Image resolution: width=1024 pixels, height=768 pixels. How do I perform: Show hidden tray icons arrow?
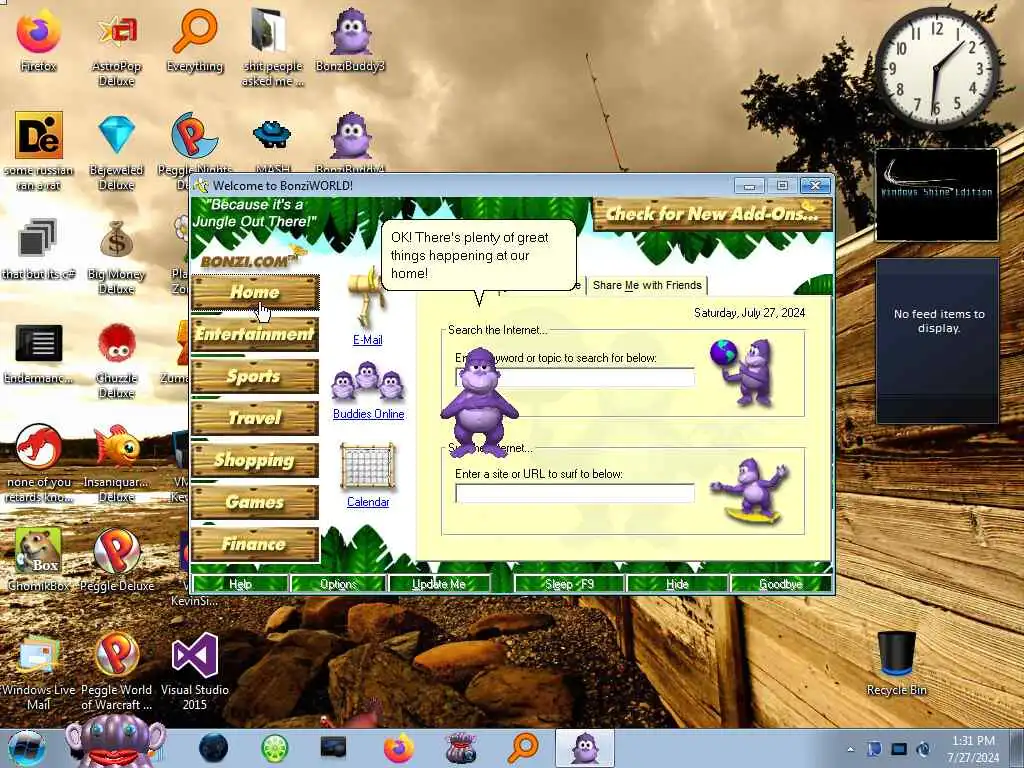(850, 749)
